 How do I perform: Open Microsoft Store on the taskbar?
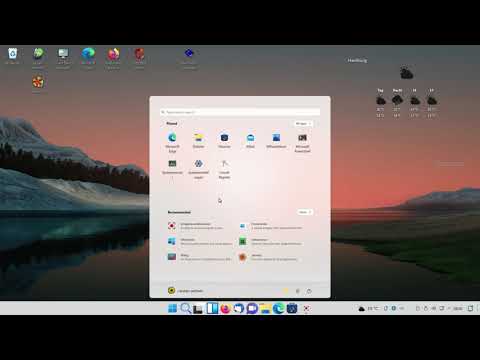292,308
